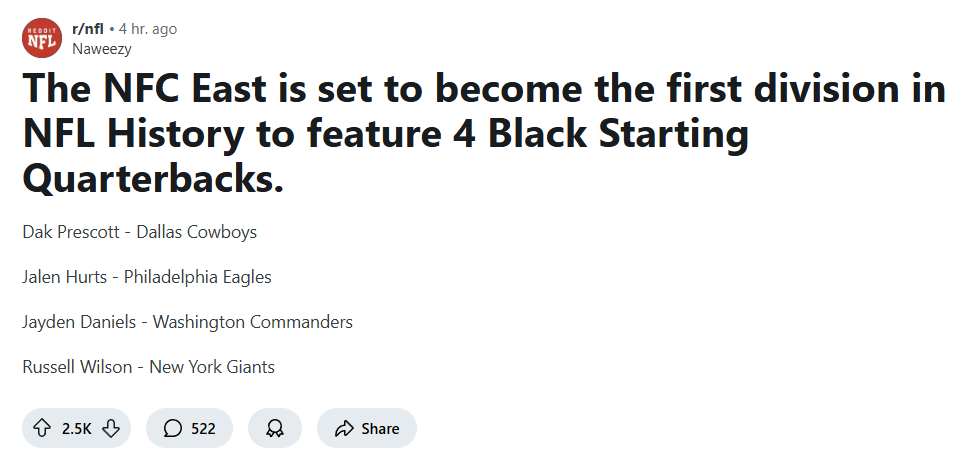Downvote the NFC East post
This screenshot has height=456, width=955.
point(111,429)
